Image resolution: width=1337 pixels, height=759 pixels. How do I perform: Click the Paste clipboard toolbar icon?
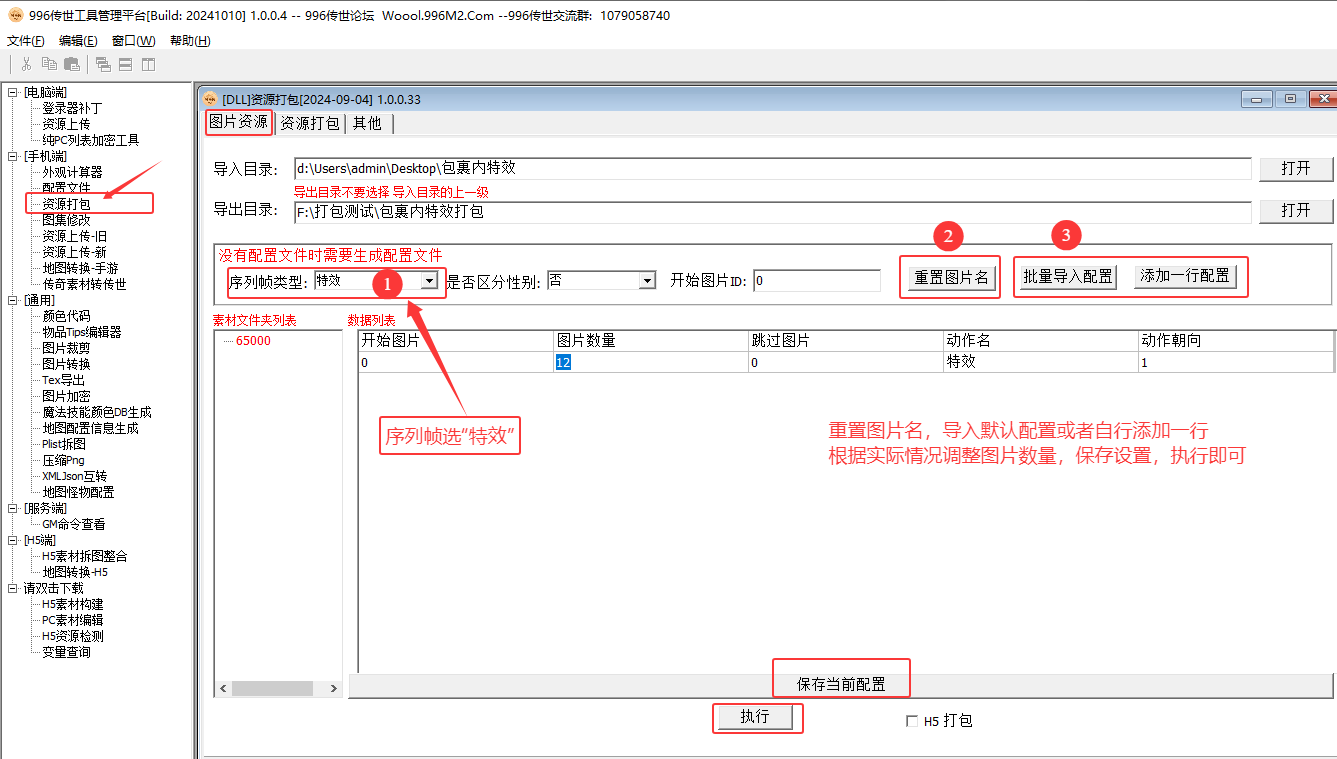coord(71,64)
